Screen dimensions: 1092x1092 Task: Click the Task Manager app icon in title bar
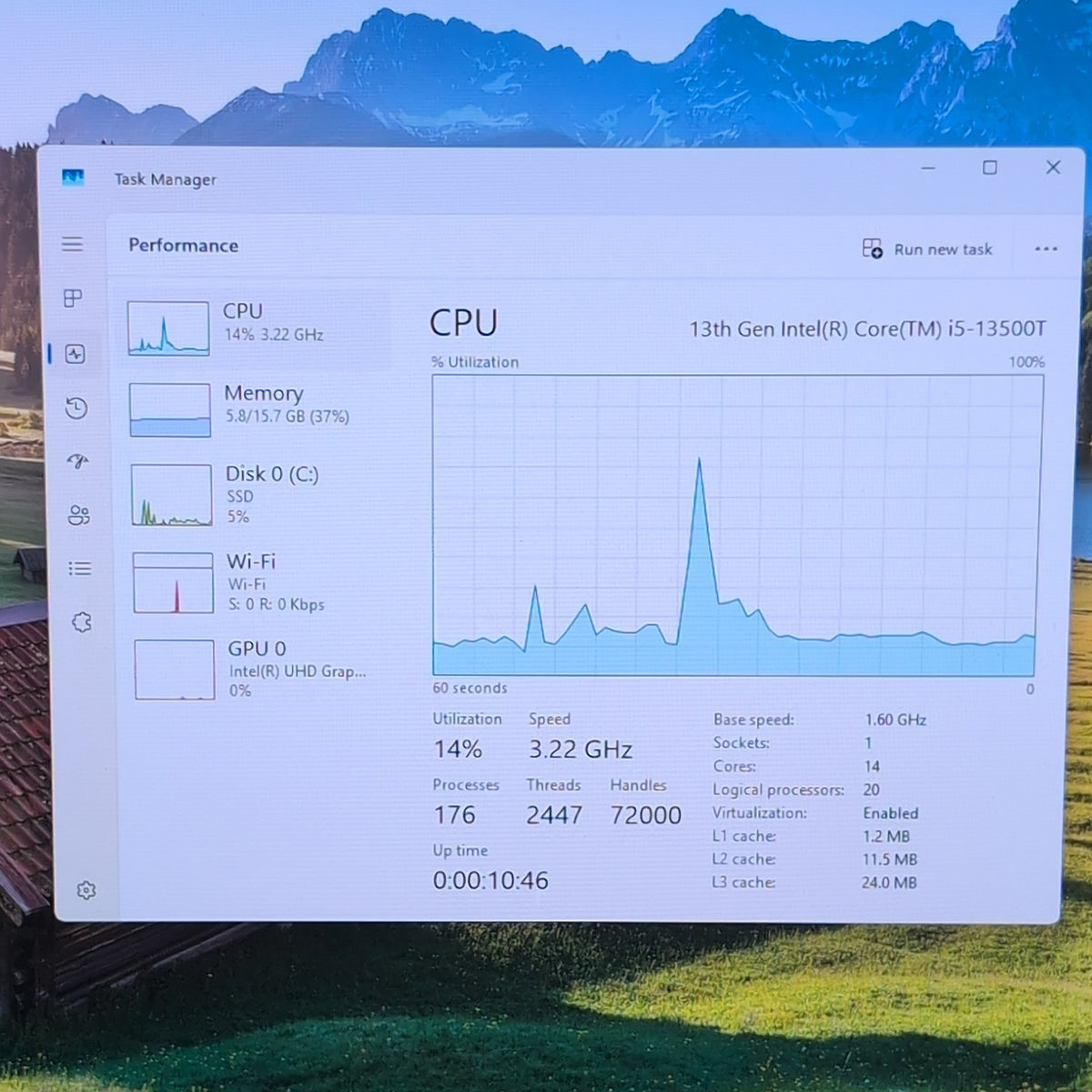tap(73, 177)
